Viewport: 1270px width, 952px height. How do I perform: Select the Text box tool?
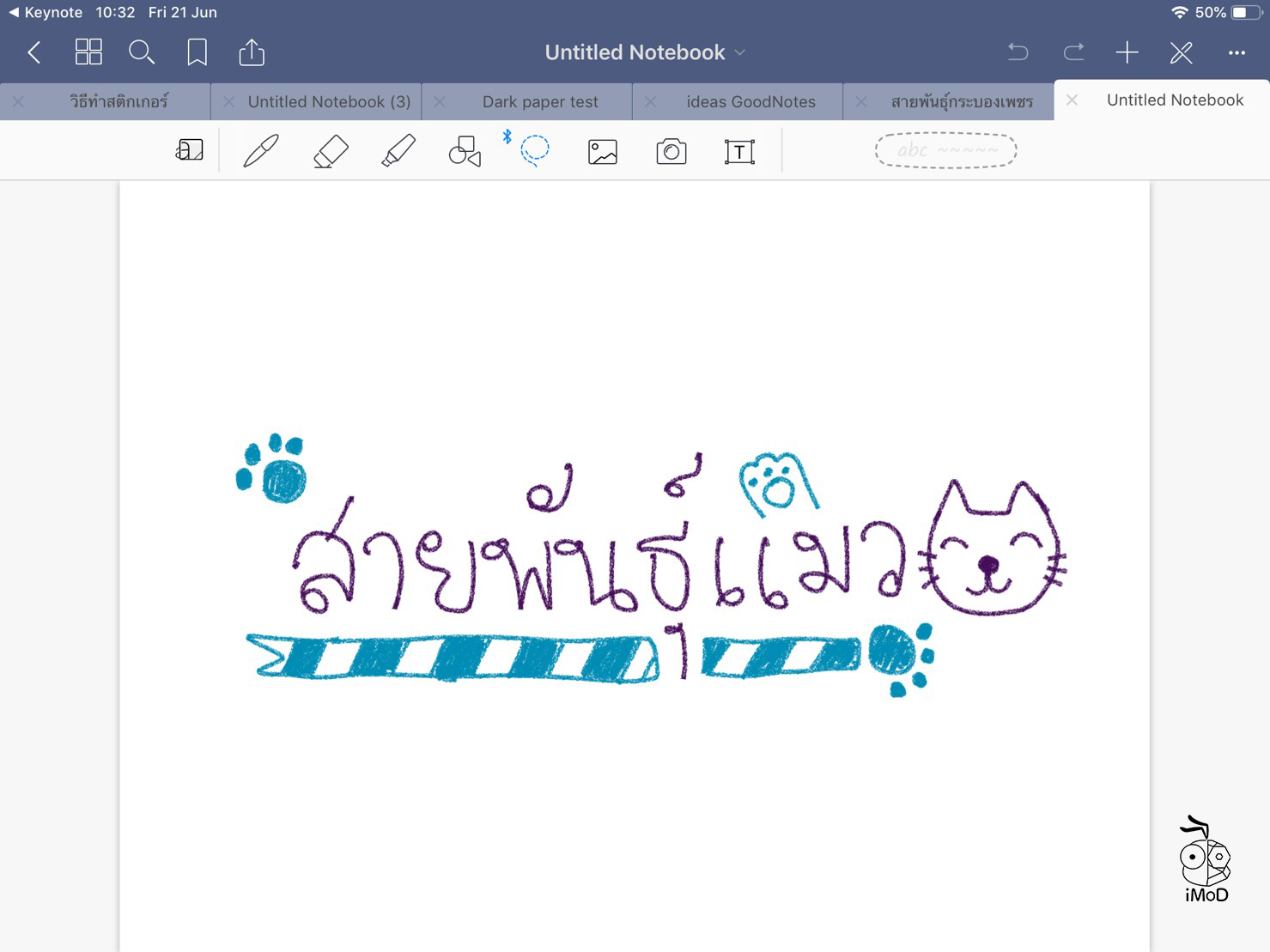(x=738, y=152)
